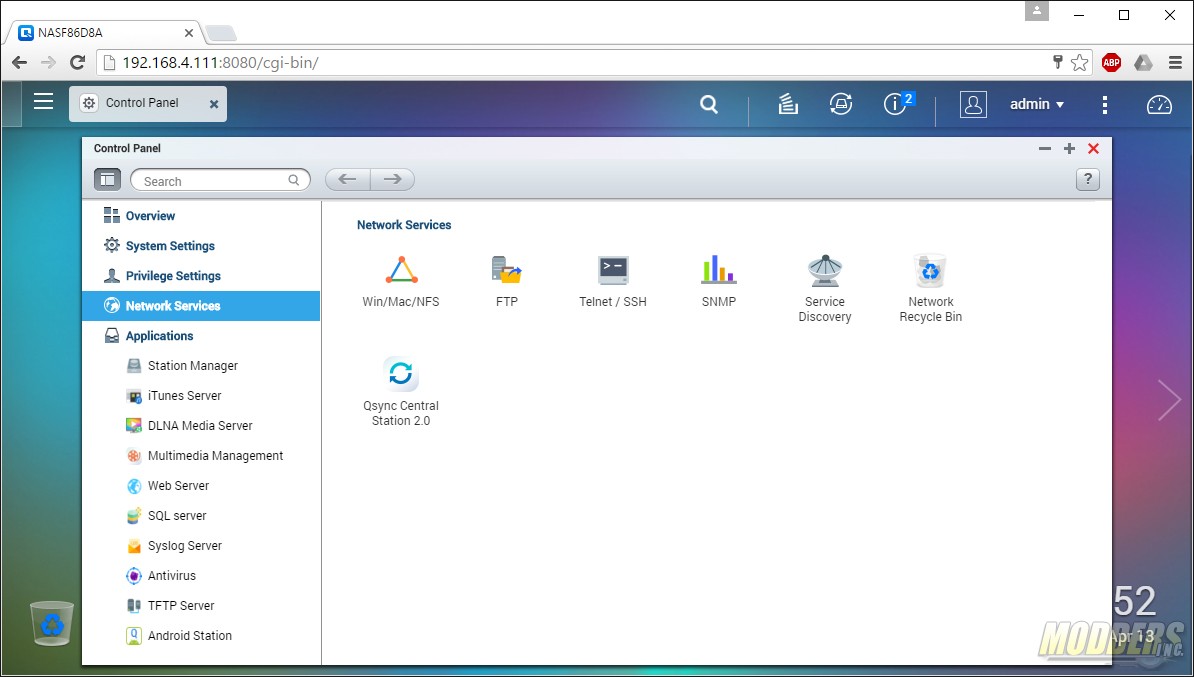Open event notifications with badge 2

(897, 103)
